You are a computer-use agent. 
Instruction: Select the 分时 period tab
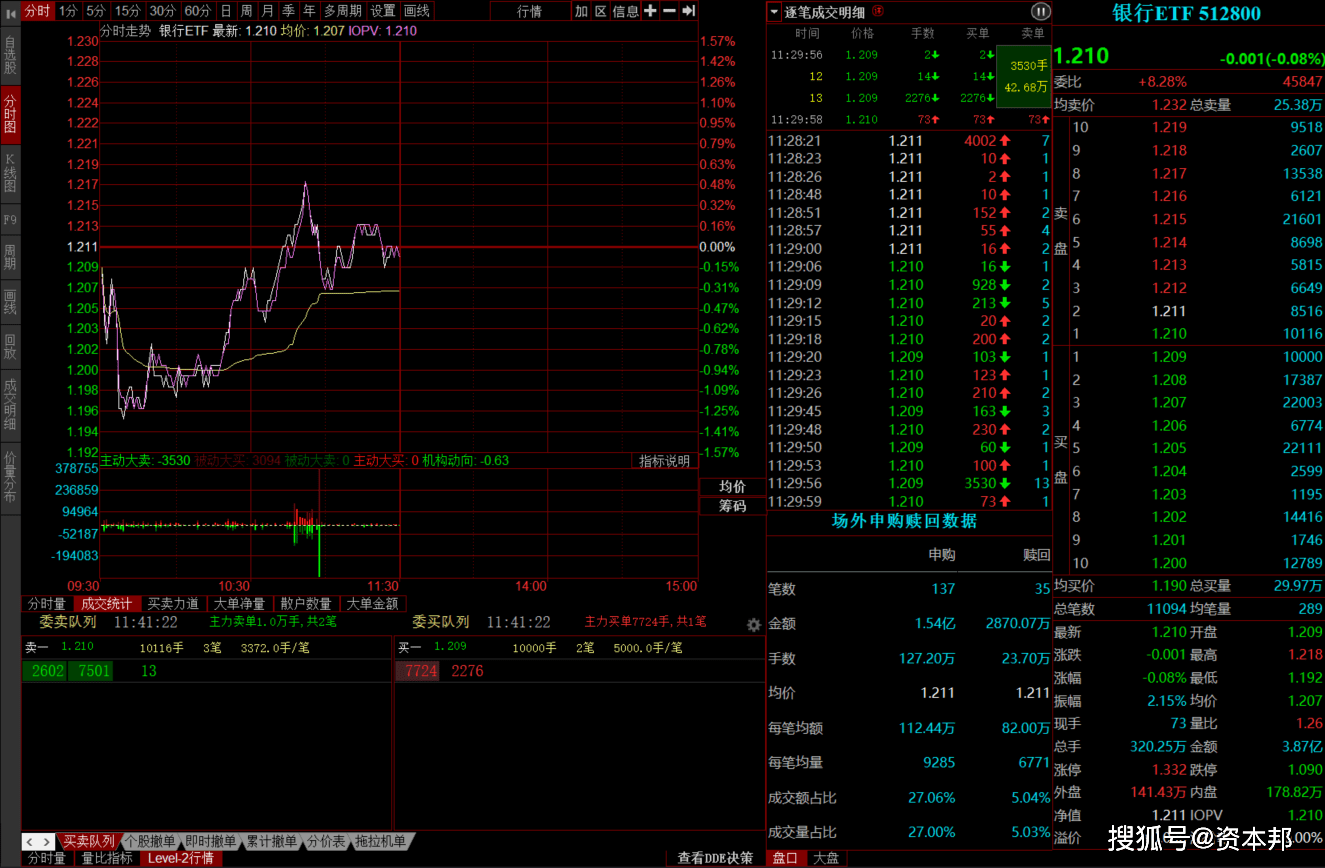pos(37,10)
